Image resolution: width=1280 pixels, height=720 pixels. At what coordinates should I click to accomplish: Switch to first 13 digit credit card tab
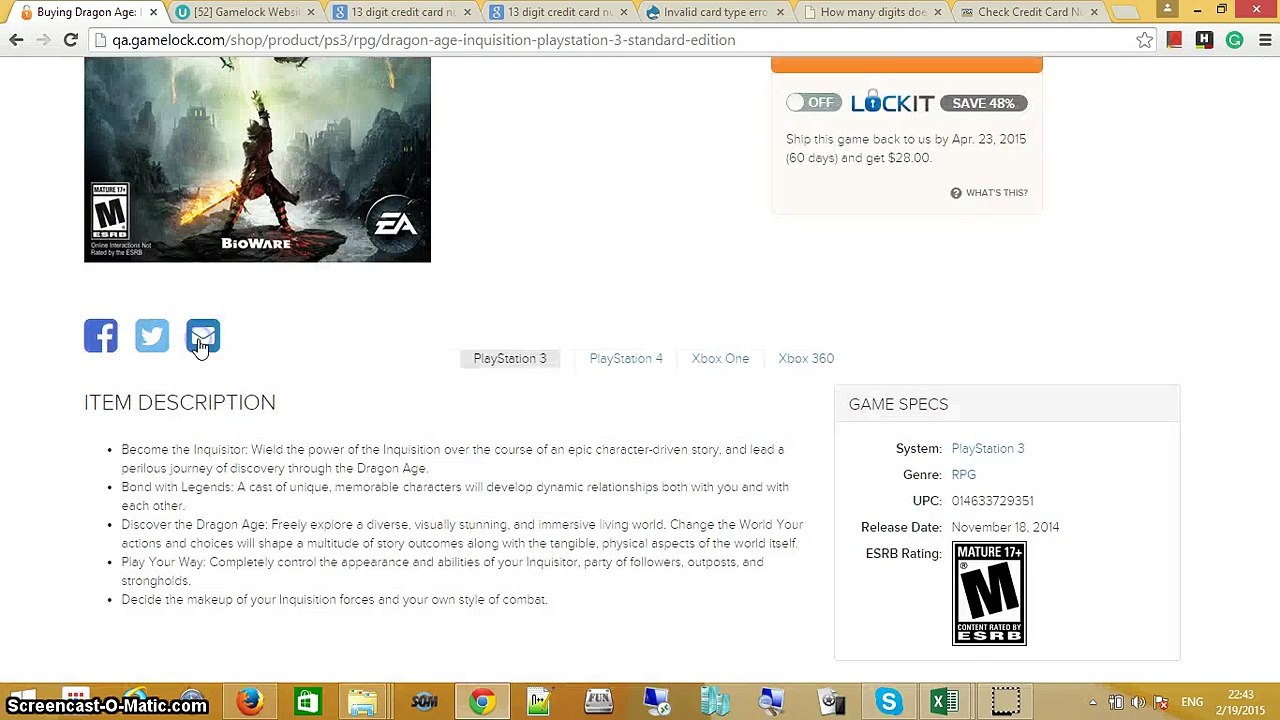click(402, 12)
